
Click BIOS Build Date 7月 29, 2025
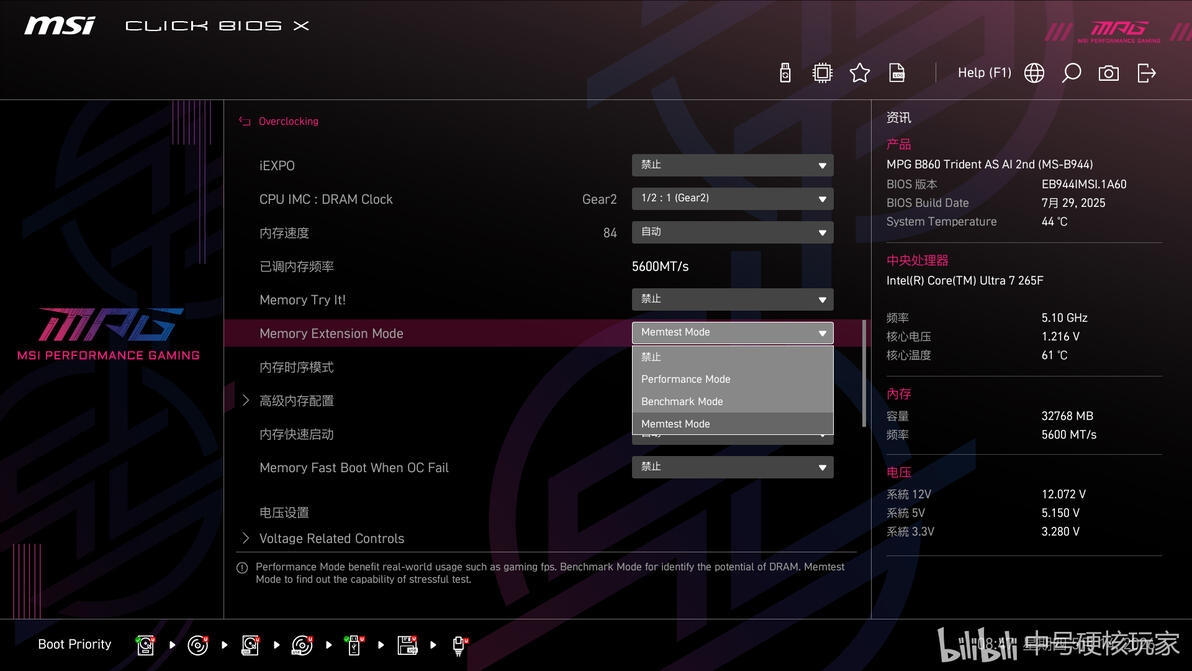coord(1073,203)
